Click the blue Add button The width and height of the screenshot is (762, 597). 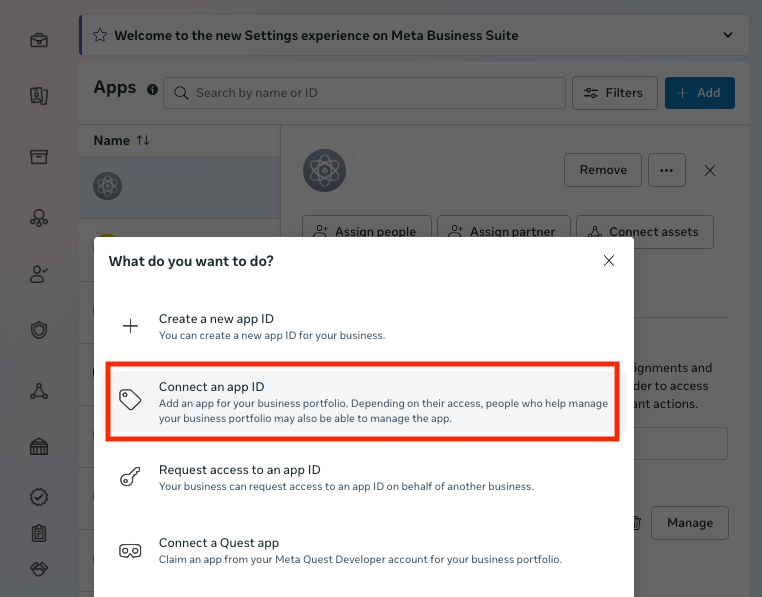tap(700, 93)
